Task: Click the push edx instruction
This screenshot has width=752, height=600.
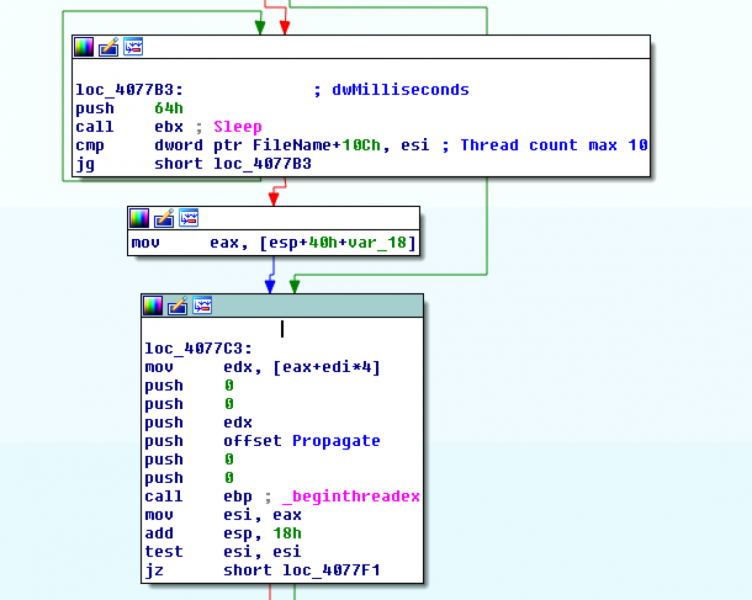Action: [199, 423]
